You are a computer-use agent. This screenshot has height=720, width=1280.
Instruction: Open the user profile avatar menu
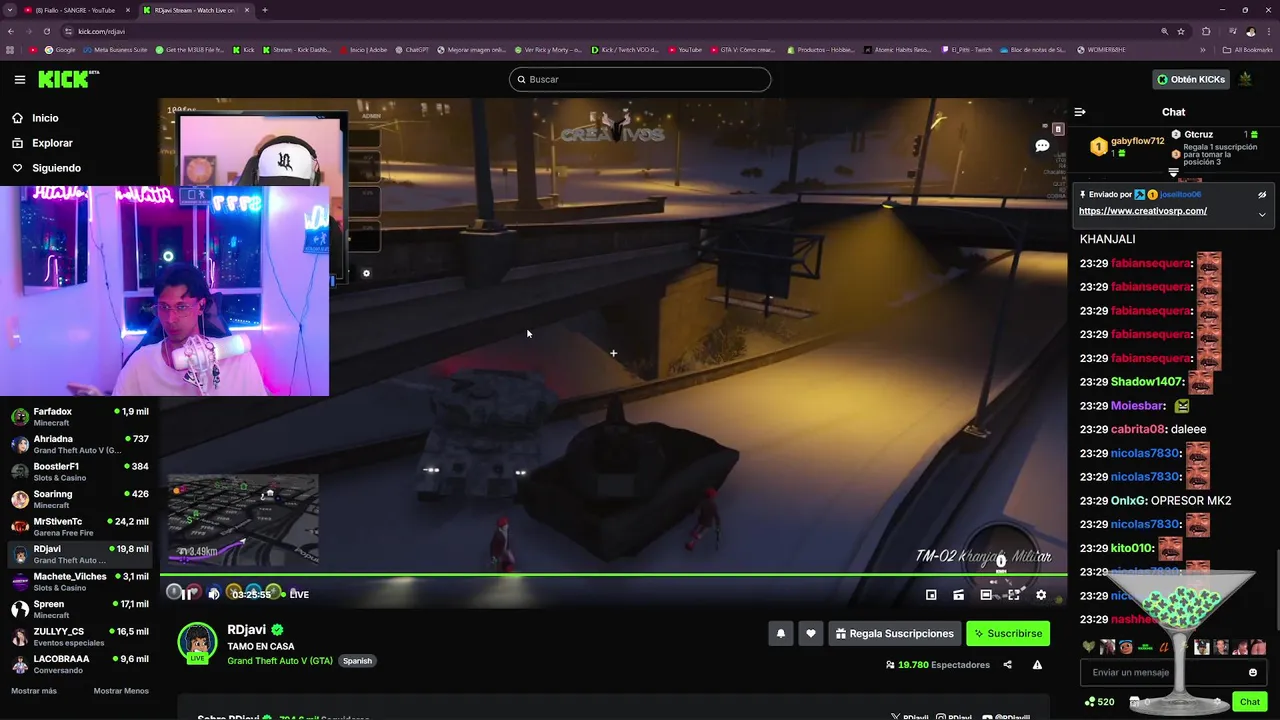pos(1246,79)
